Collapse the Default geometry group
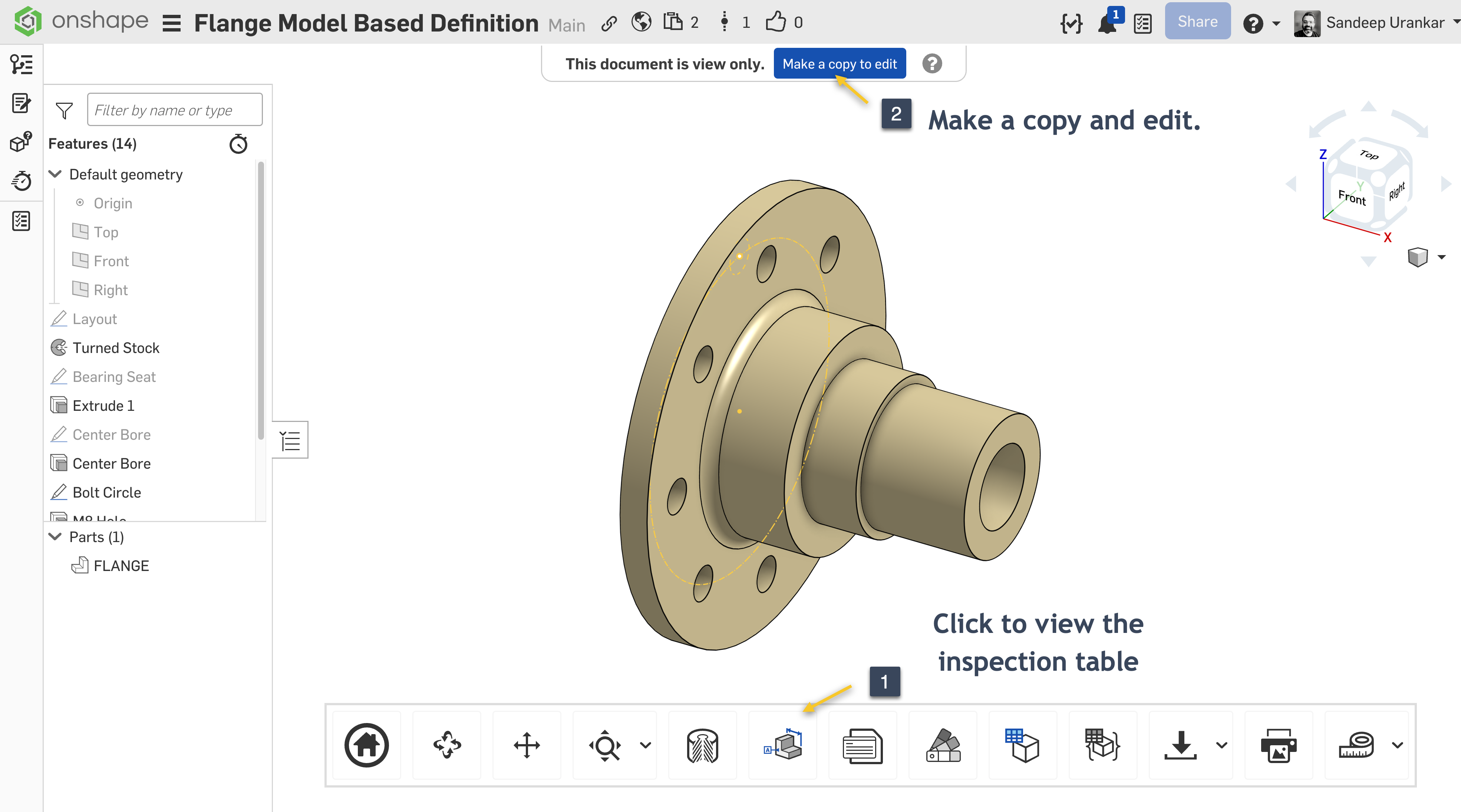Viewport: 1461px width, 812px height. (x=56, y=174)
